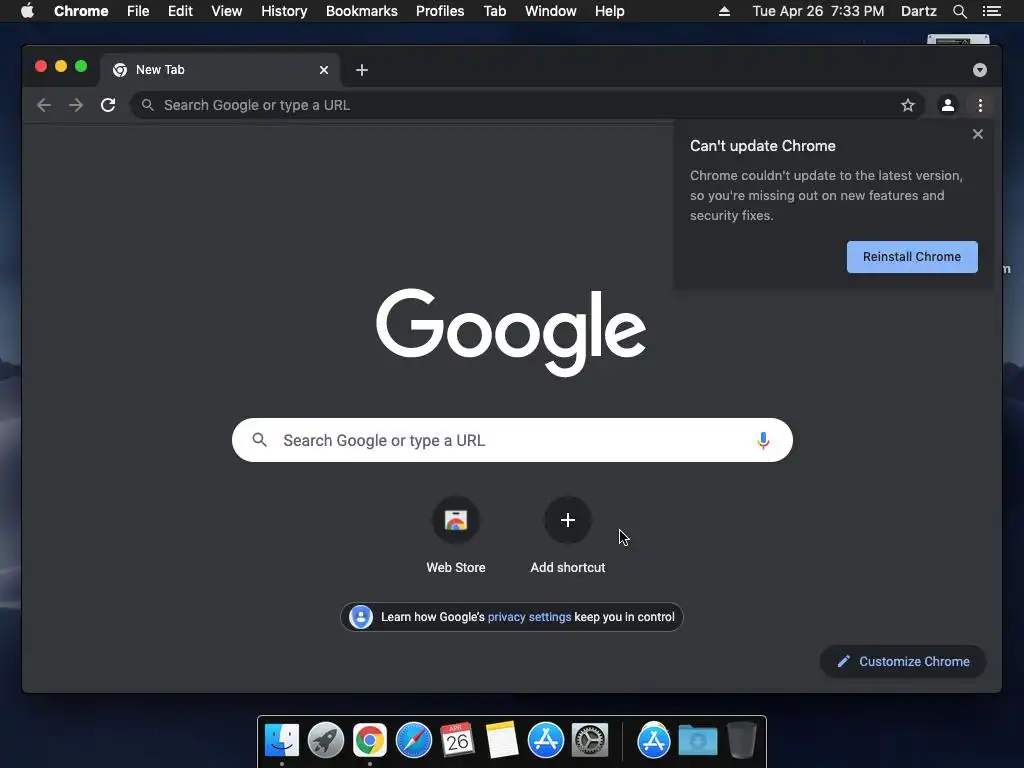The width and height of the screenshot is (1024, 768).
Task: Open the Edit menu
Action: click(x=180, y=11)
